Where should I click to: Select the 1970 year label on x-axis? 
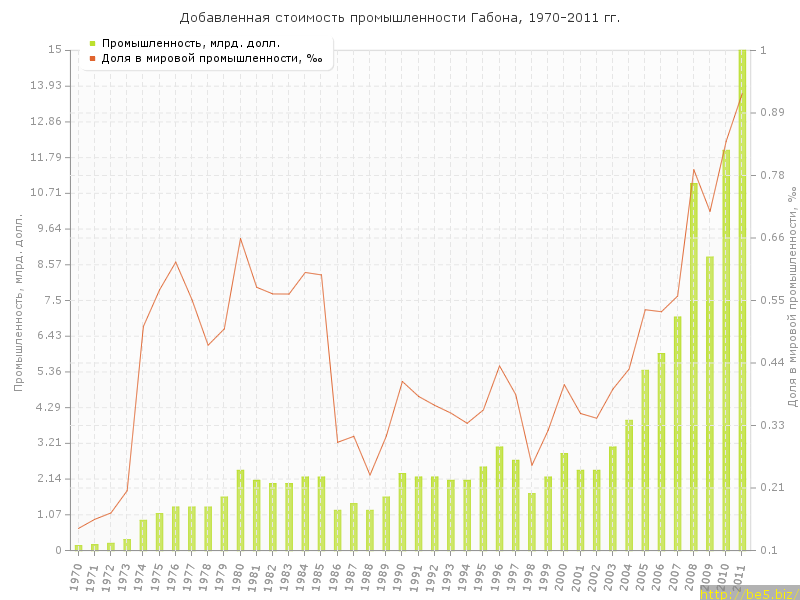(x=77, y=575)
